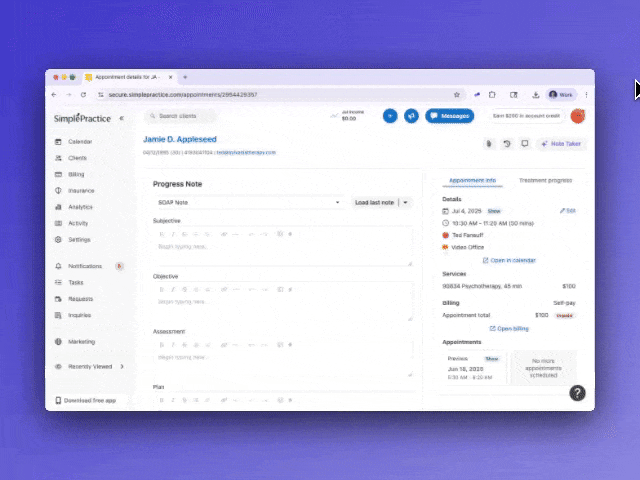Open the Calendar icon in sidebar
Screen dimensions: 640x480
coord(58,142)
